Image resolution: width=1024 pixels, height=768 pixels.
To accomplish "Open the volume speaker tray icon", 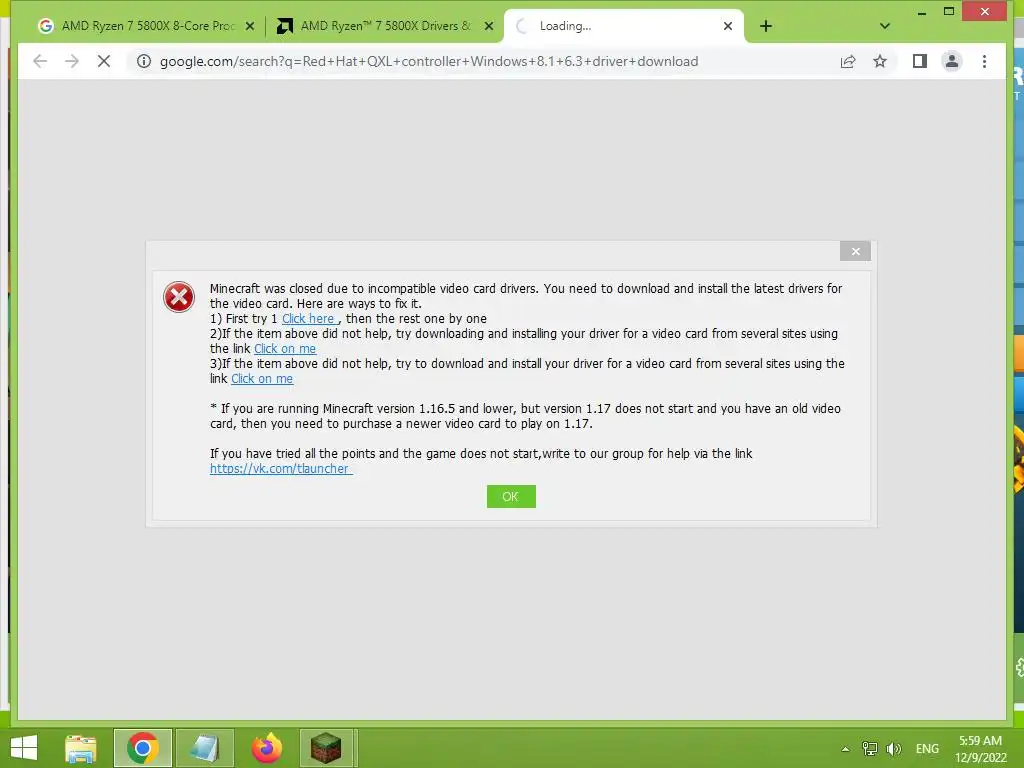I will [x=894, y=749].
